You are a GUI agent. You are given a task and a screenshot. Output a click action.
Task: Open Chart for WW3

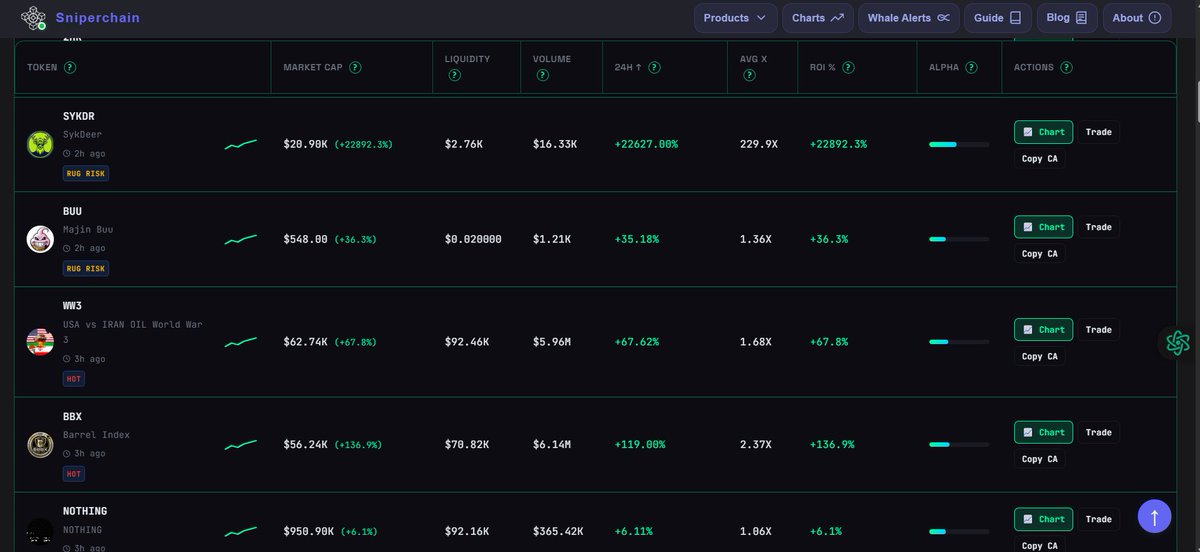(1044, 330)
